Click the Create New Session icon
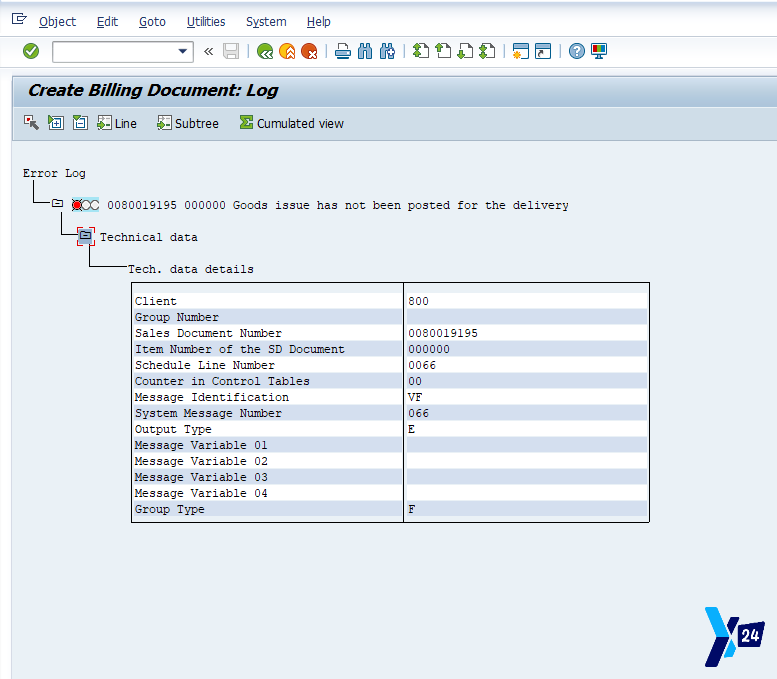The image size is (777, 679). click(520, 51)
